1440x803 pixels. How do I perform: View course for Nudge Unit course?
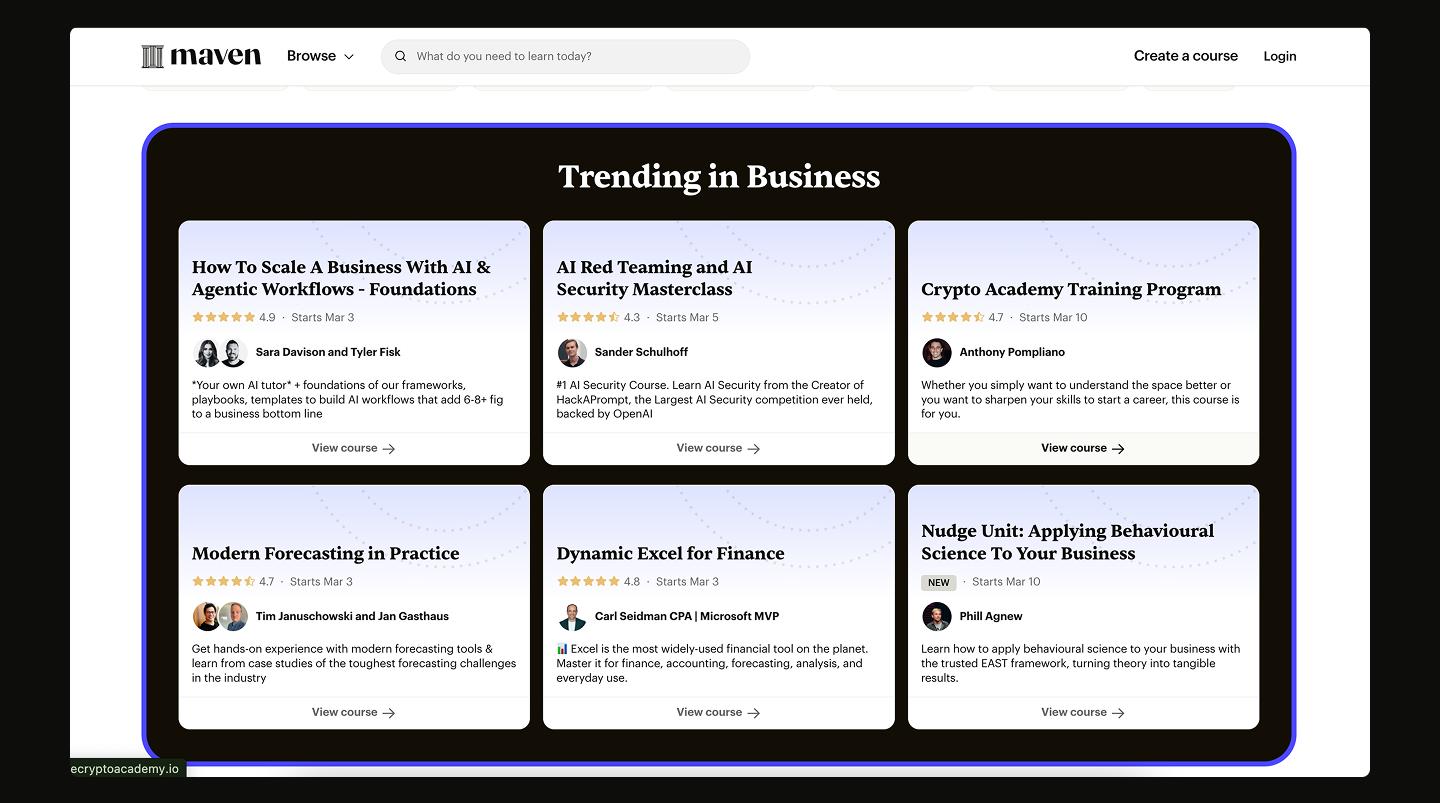coord(1083,712)
